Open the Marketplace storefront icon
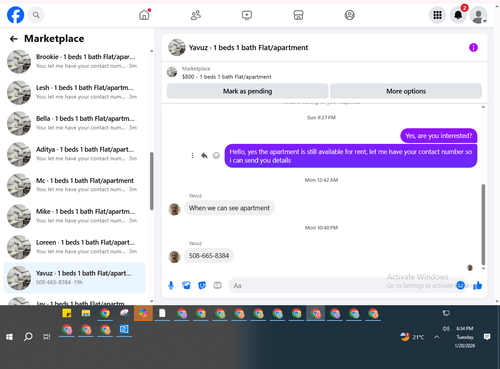500x369 pixels. [x=298, y=15]
